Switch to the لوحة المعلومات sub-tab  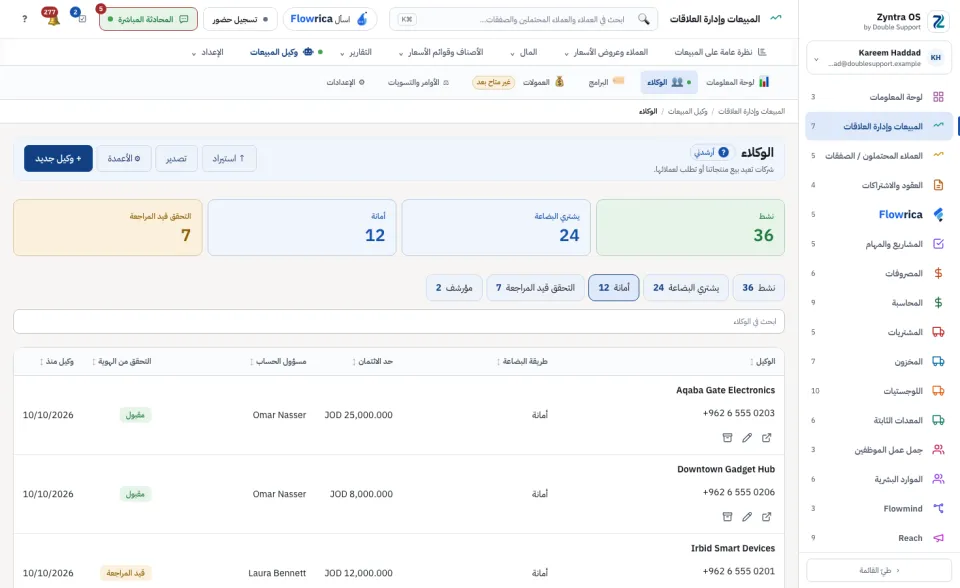click(x=737, y=82)
